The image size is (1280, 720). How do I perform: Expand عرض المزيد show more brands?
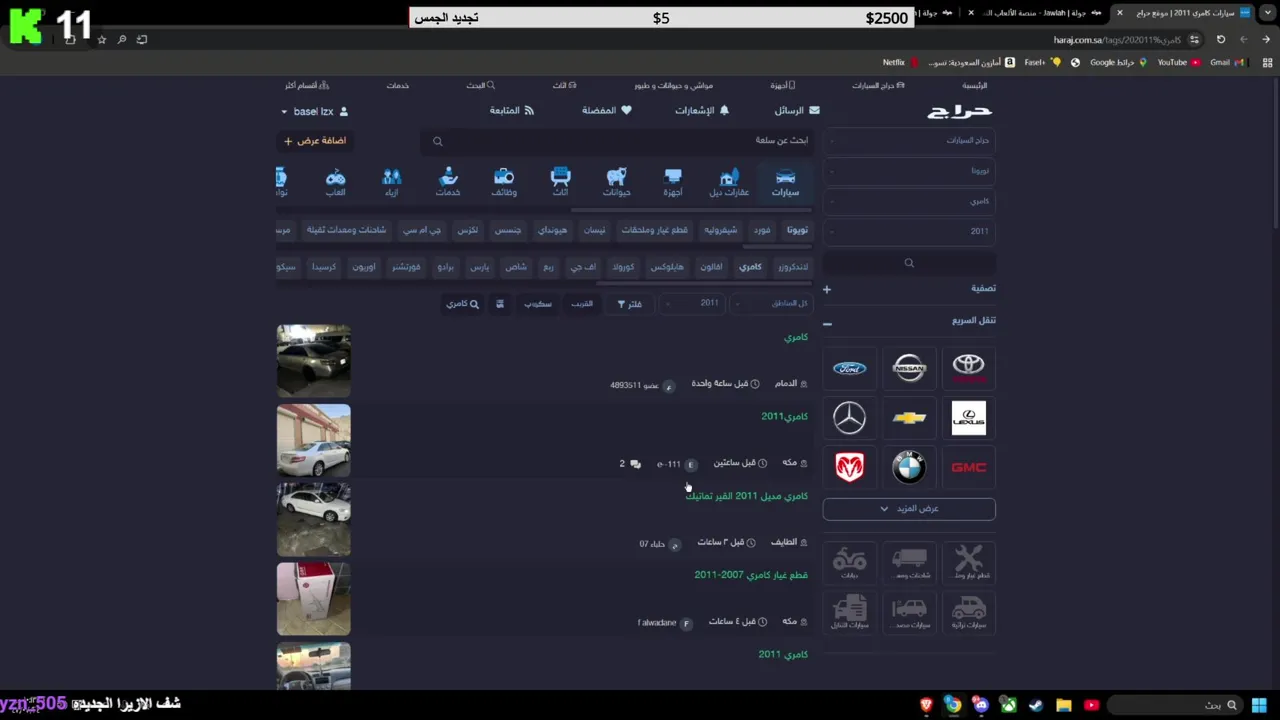[x=909, y=509]
